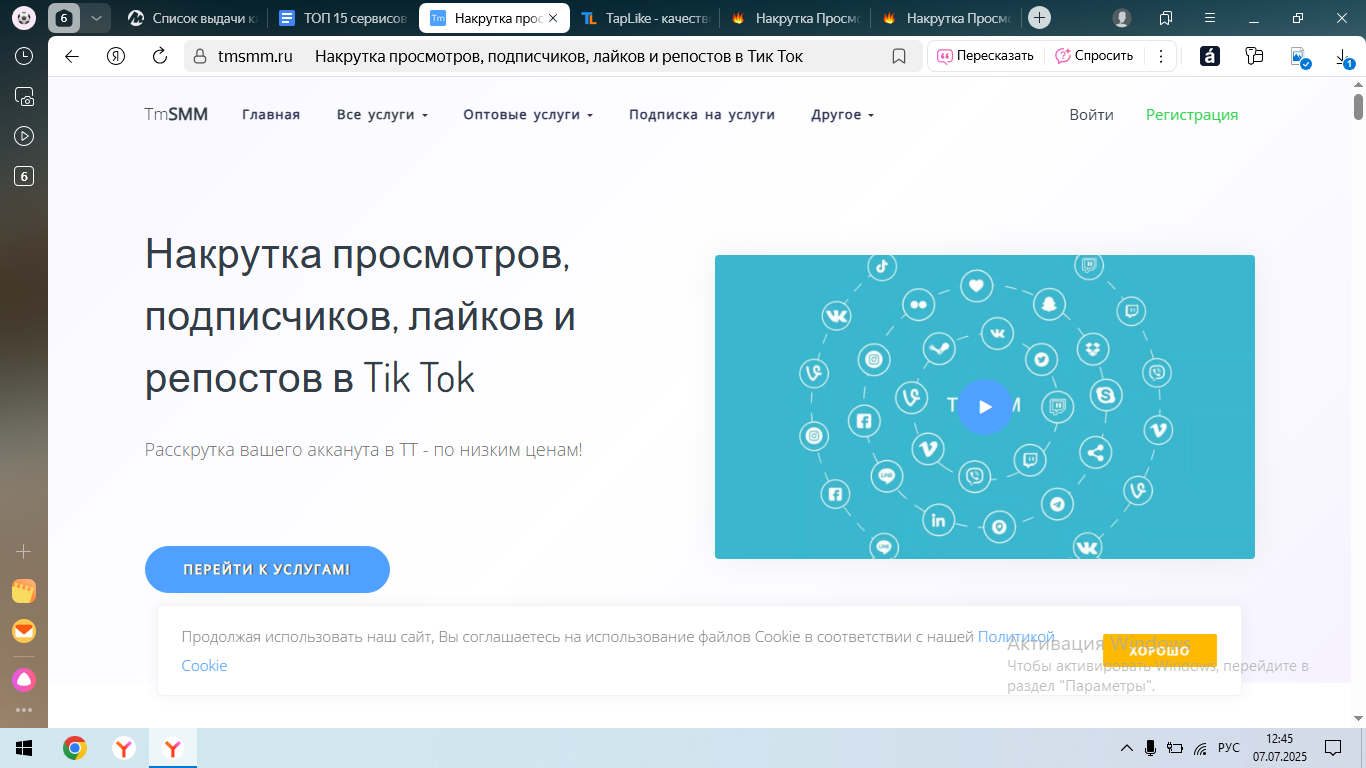1366x768 pixels.
Task: Open Windows notification center icon
Action: (x=1333, y=748)
